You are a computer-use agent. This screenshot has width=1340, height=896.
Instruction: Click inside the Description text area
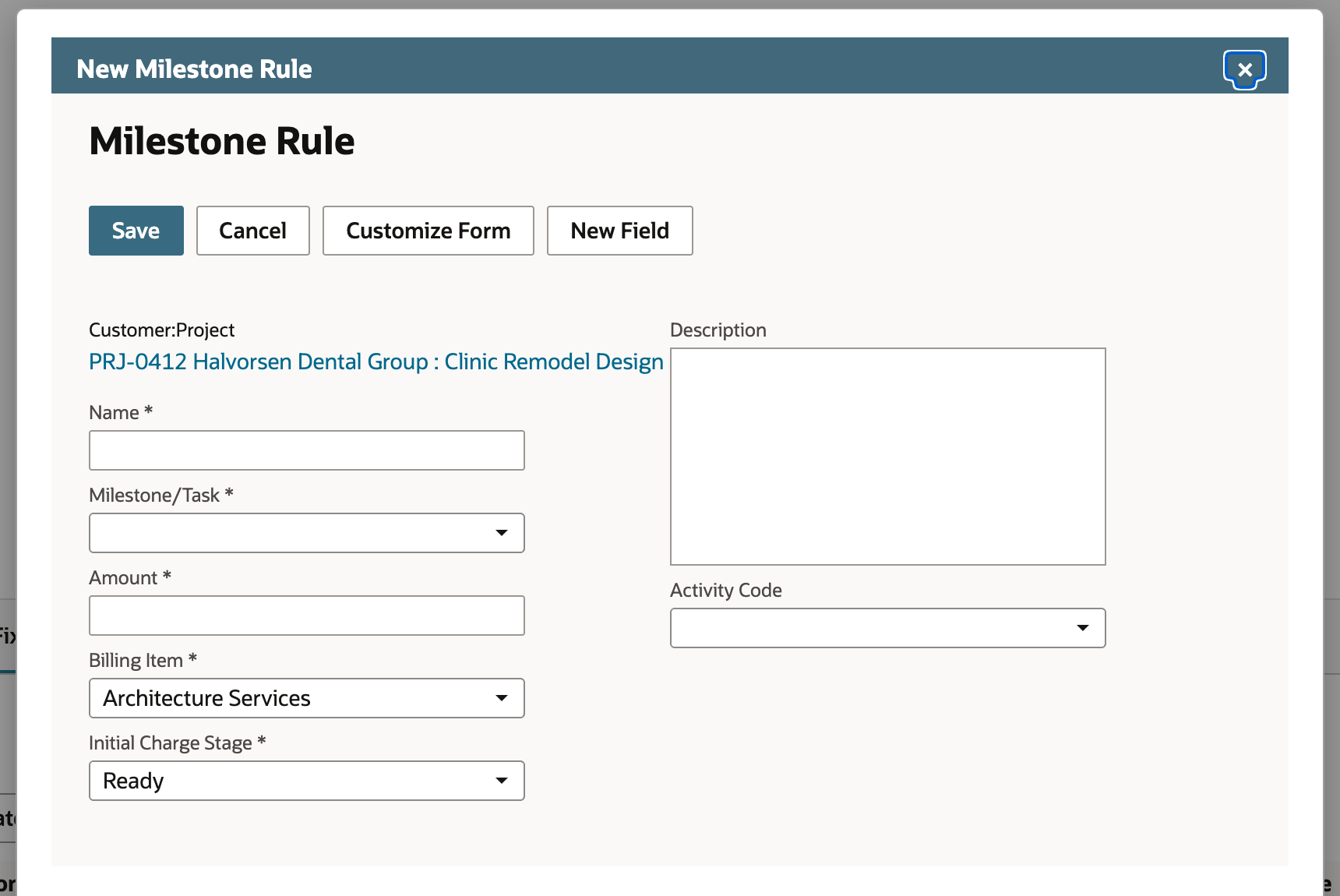[x=888, y=457]
